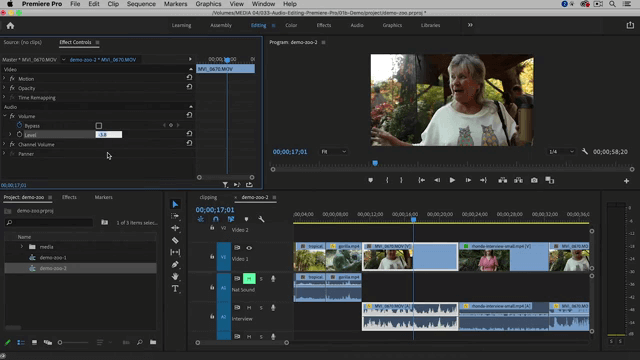Expand Channel Volume effect
This screenshot has width=640, height=360.
(4, 144)
